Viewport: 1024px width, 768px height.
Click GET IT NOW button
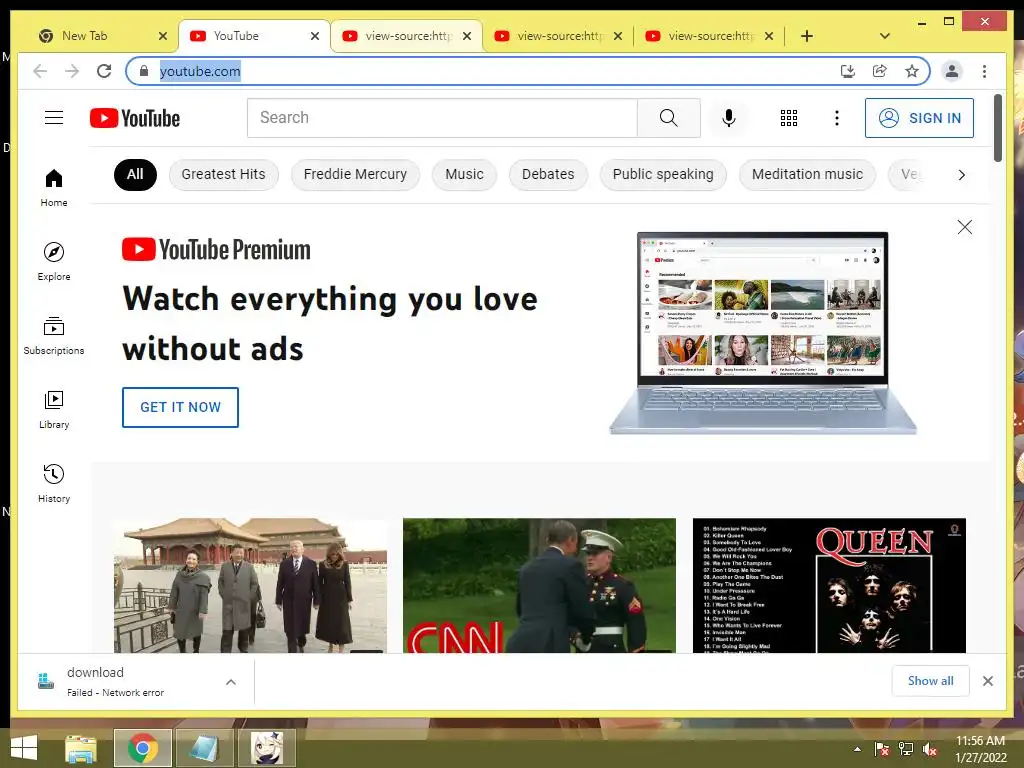click(x=180, y=407)
